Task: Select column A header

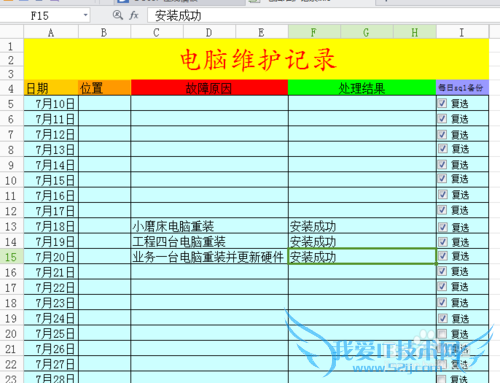Action: pyautogui.click(x=51, y=32)
